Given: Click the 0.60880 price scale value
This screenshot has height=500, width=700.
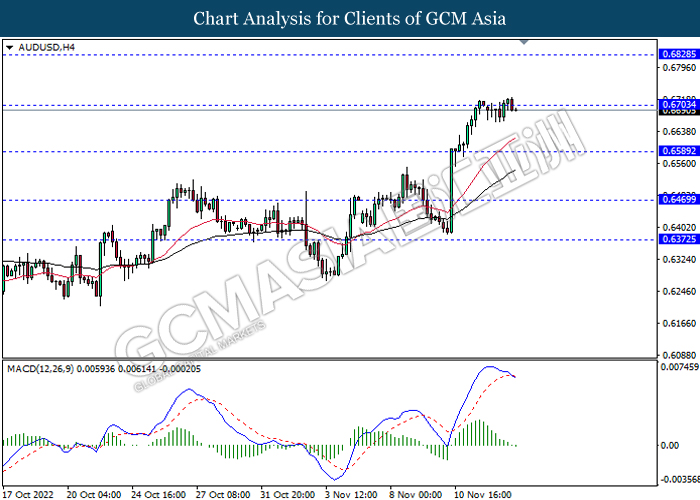Looking at the screenshot, I should [x=679, y=355].
